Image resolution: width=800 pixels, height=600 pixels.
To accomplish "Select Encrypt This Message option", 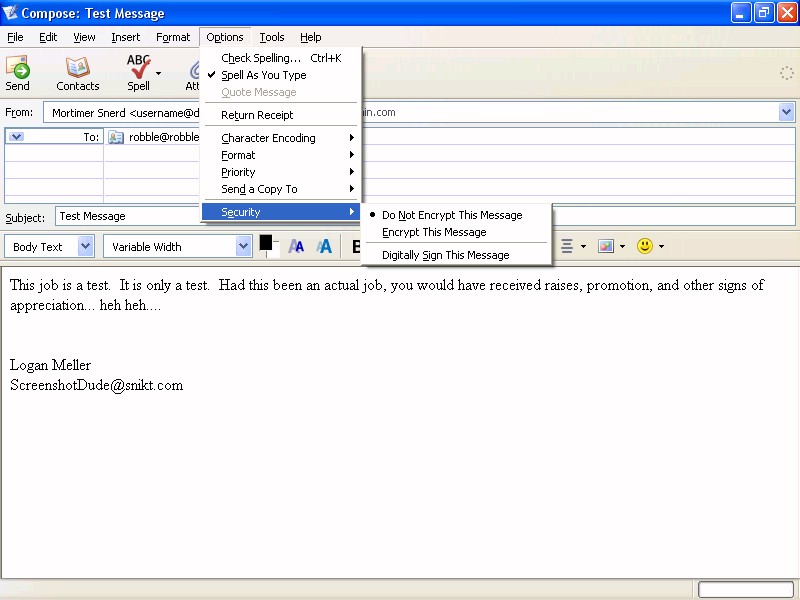I will (x=456, y=232).
